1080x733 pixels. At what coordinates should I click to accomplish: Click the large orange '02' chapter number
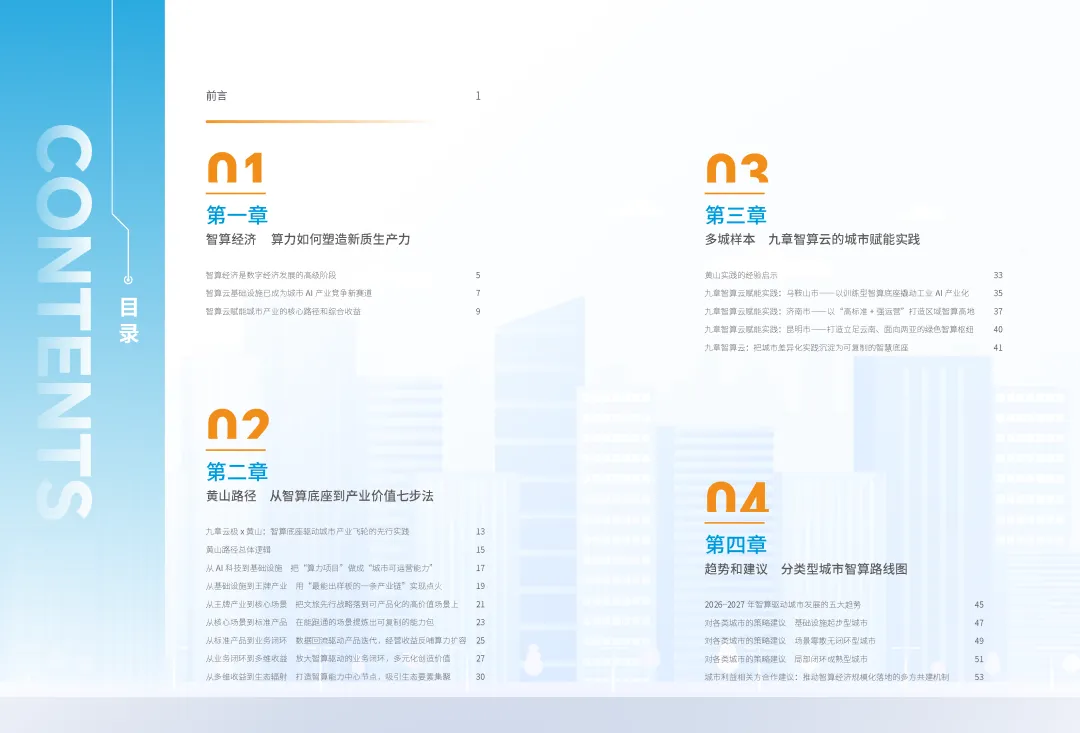238,424
